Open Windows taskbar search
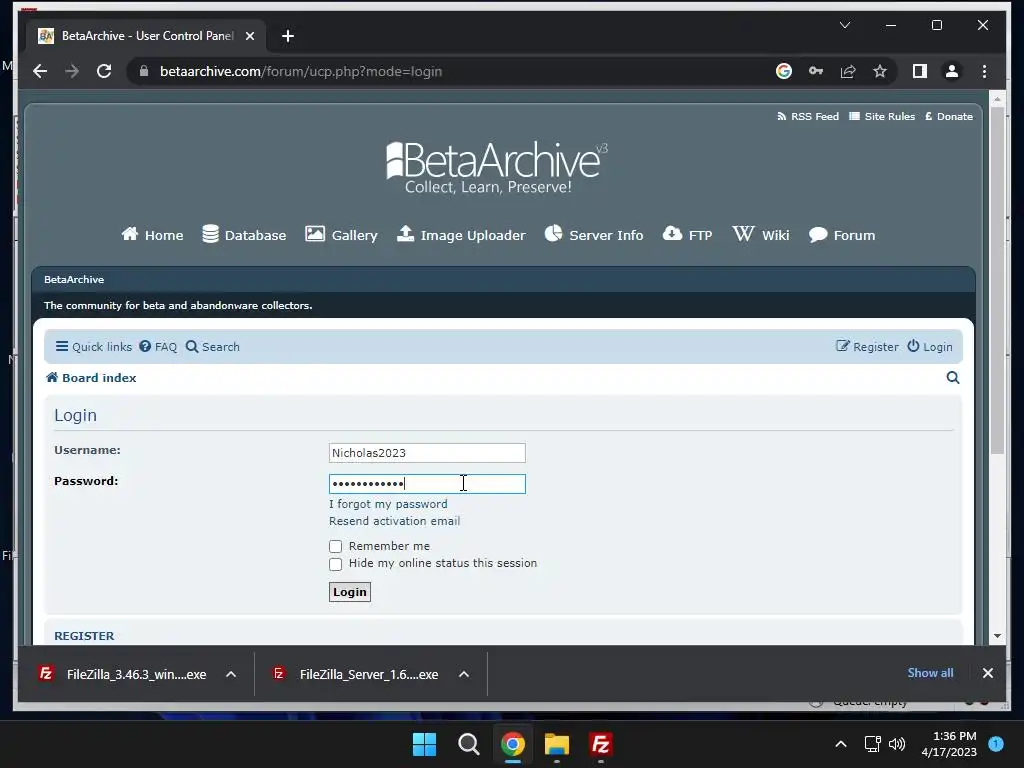Screen dimensions: 1024x768 [468, 744]
